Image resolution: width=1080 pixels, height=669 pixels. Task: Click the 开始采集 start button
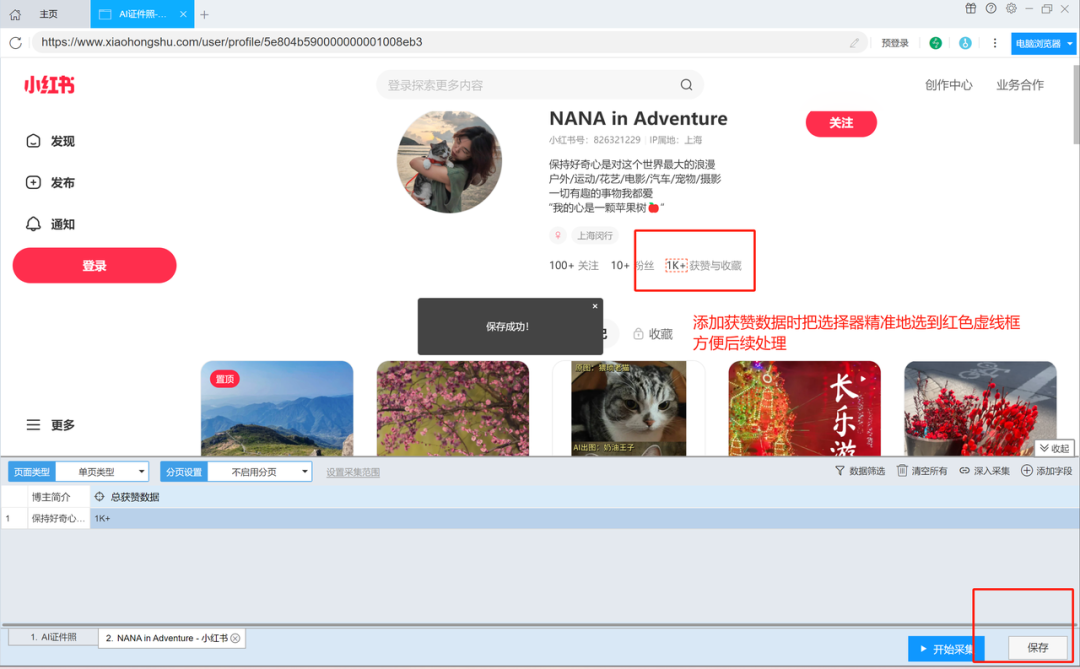coord(946,649)
